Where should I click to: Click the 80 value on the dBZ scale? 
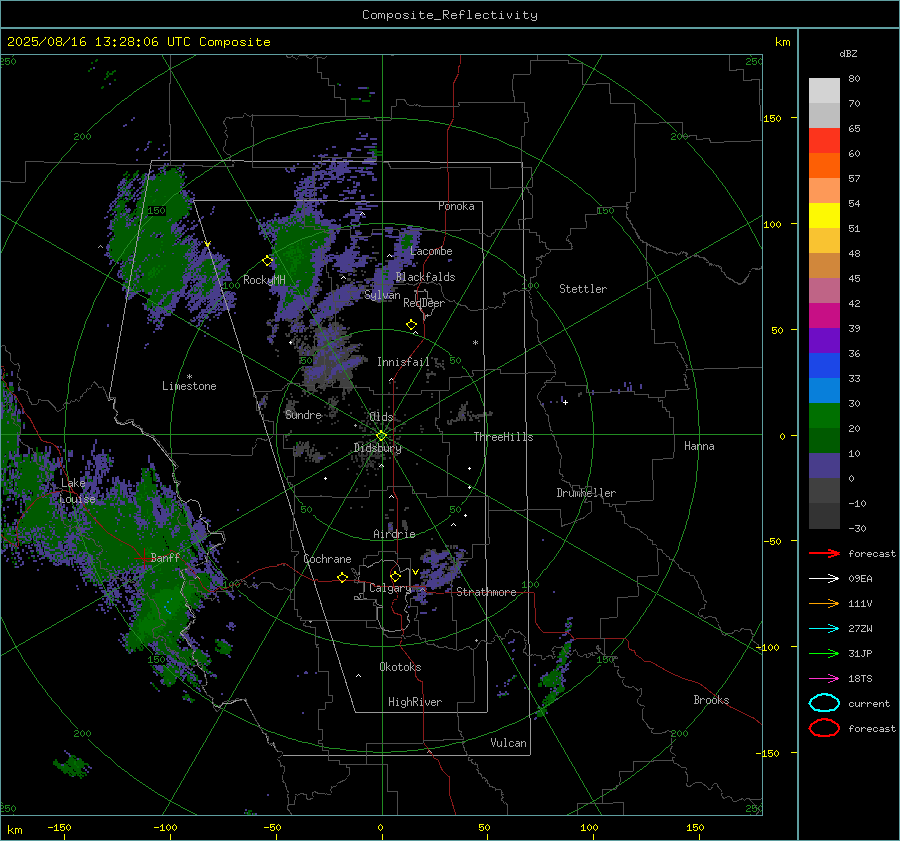tap(854, 79)
